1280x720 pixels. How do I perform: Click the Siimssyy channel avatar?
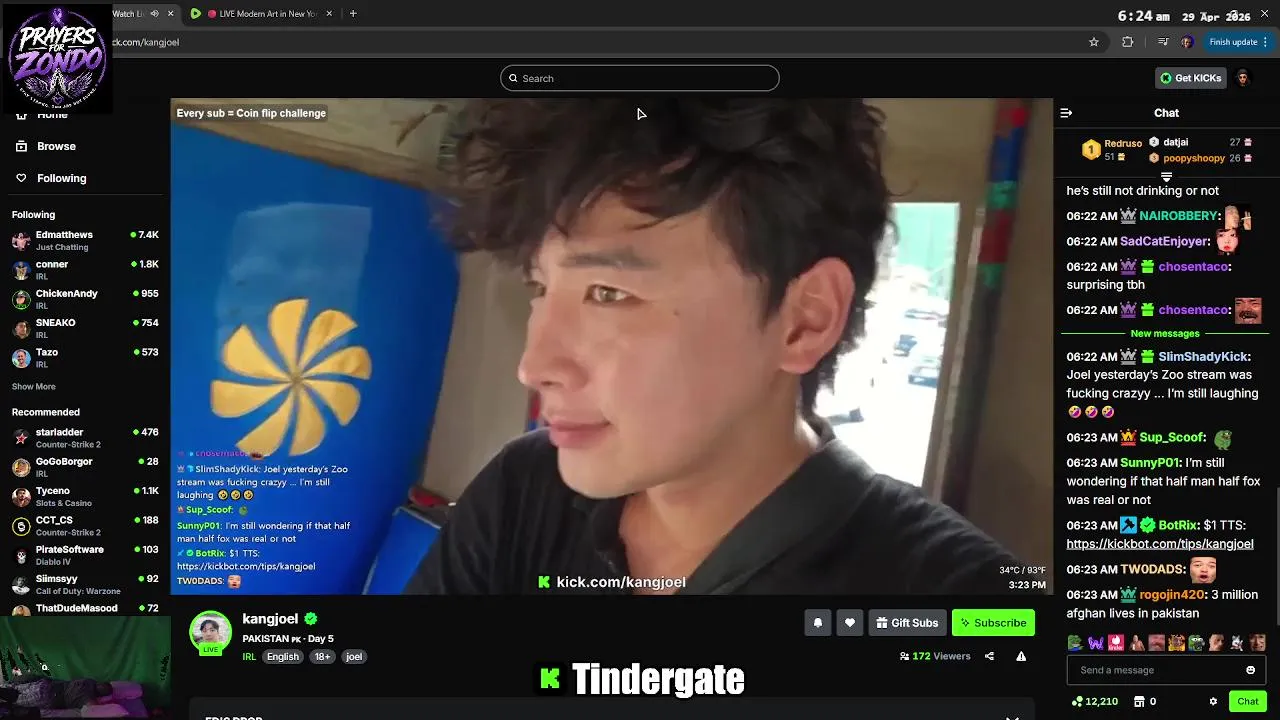(x=21, y=584)
